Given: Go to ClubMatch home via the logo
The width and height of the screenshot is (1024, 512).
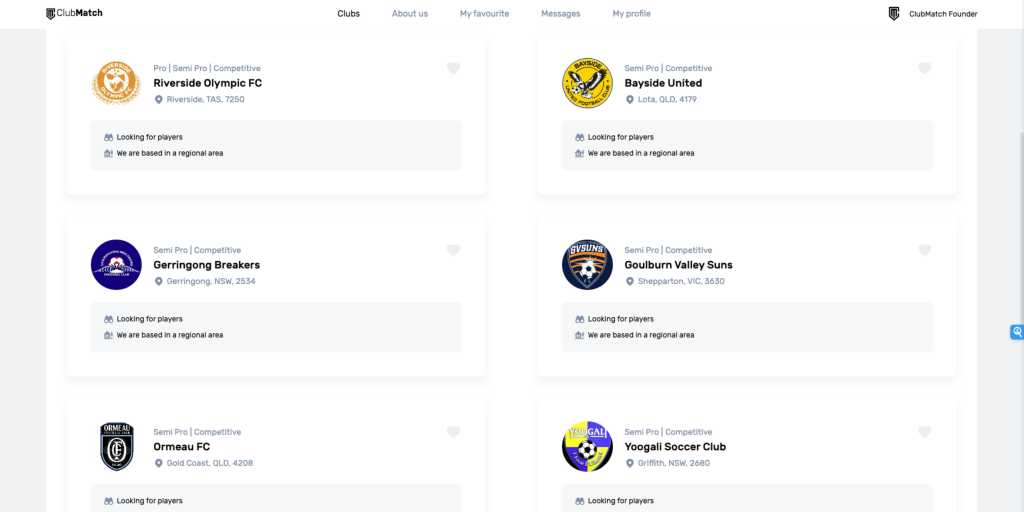Looking at the screenshot, I should tap(74, 13).
